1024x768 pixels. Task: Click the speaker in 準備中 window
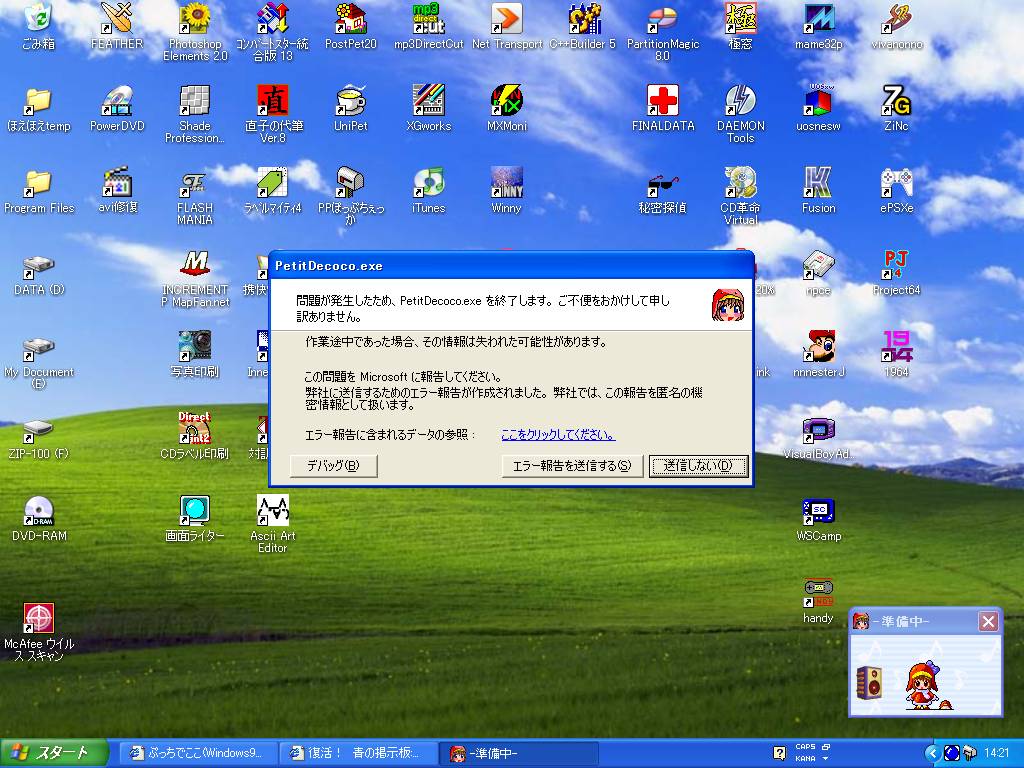[869, 682]
